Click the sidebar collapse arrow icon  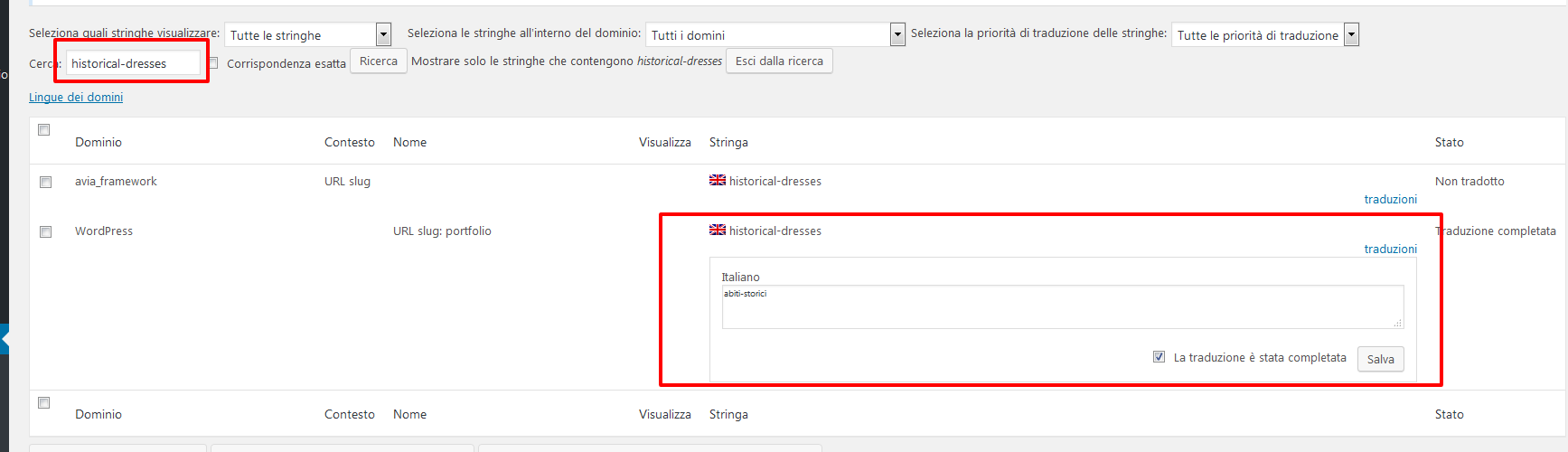[5, 340]
